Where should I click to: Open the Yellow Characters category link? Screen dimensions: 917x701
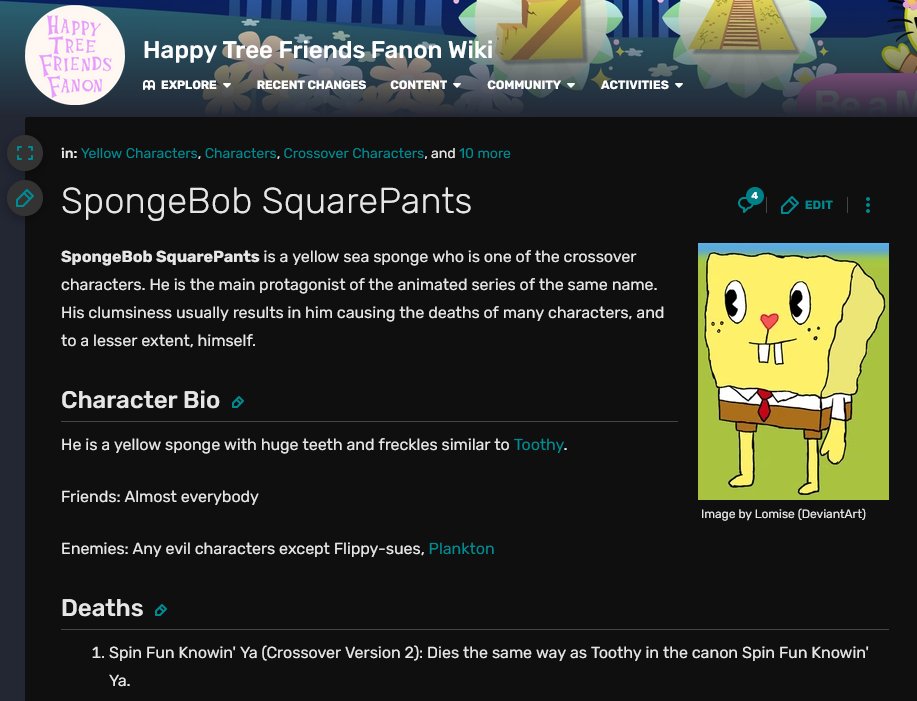tap(139, 153)
